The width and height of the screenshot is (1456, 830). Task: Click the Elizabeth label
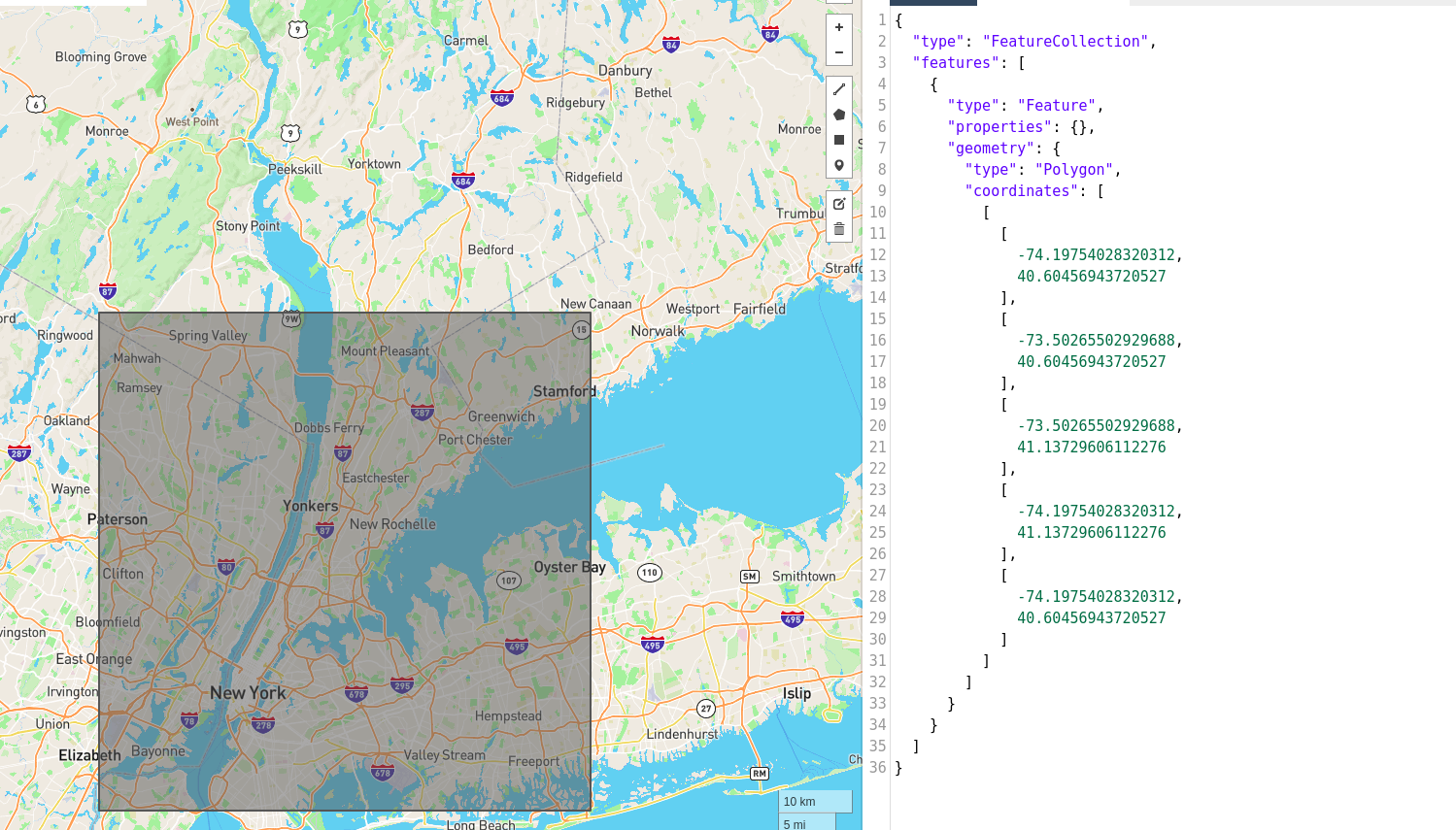pyautogui.click(x=89, y=755)
